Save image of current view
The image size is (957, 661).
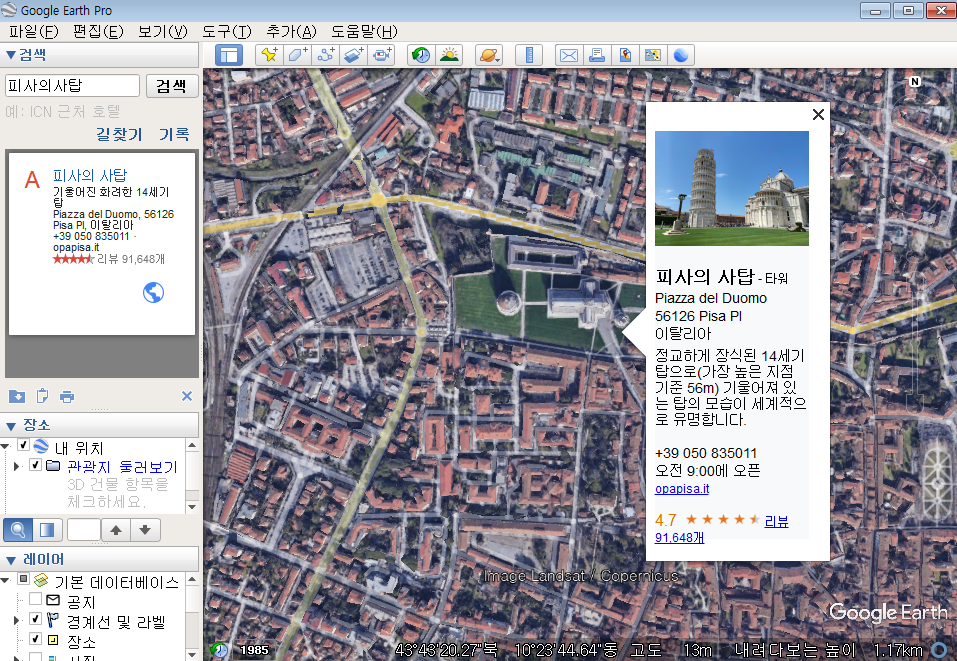(625, 55)
